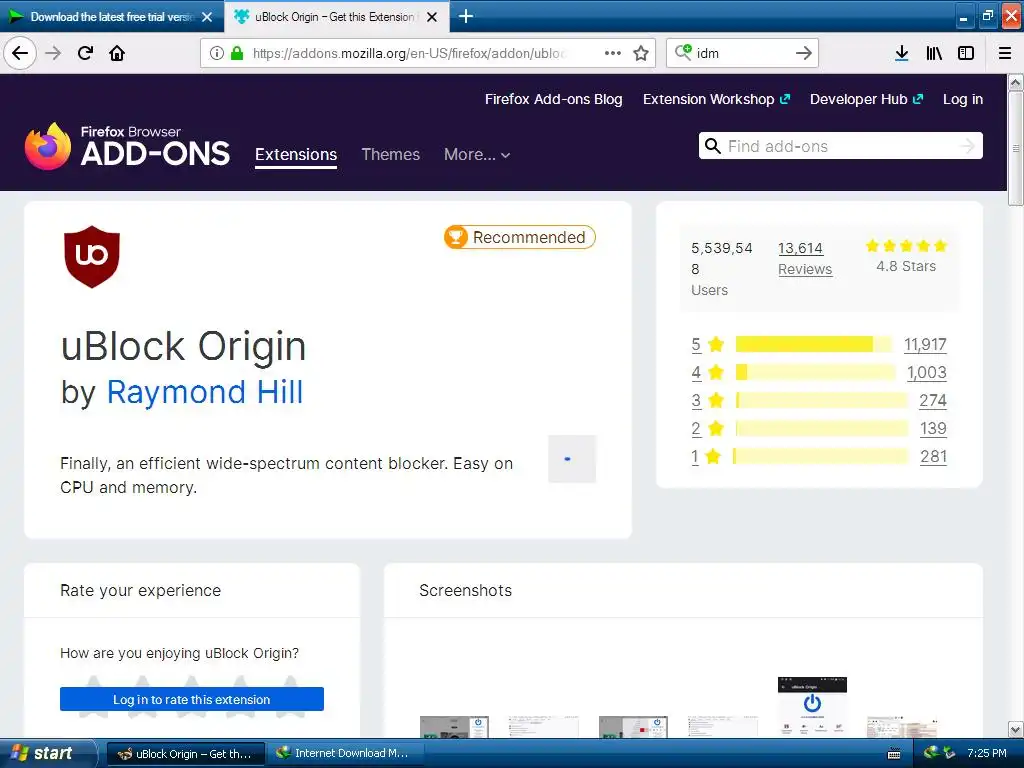Switch to uBlock Origin taskbar button

click(185, 754)
